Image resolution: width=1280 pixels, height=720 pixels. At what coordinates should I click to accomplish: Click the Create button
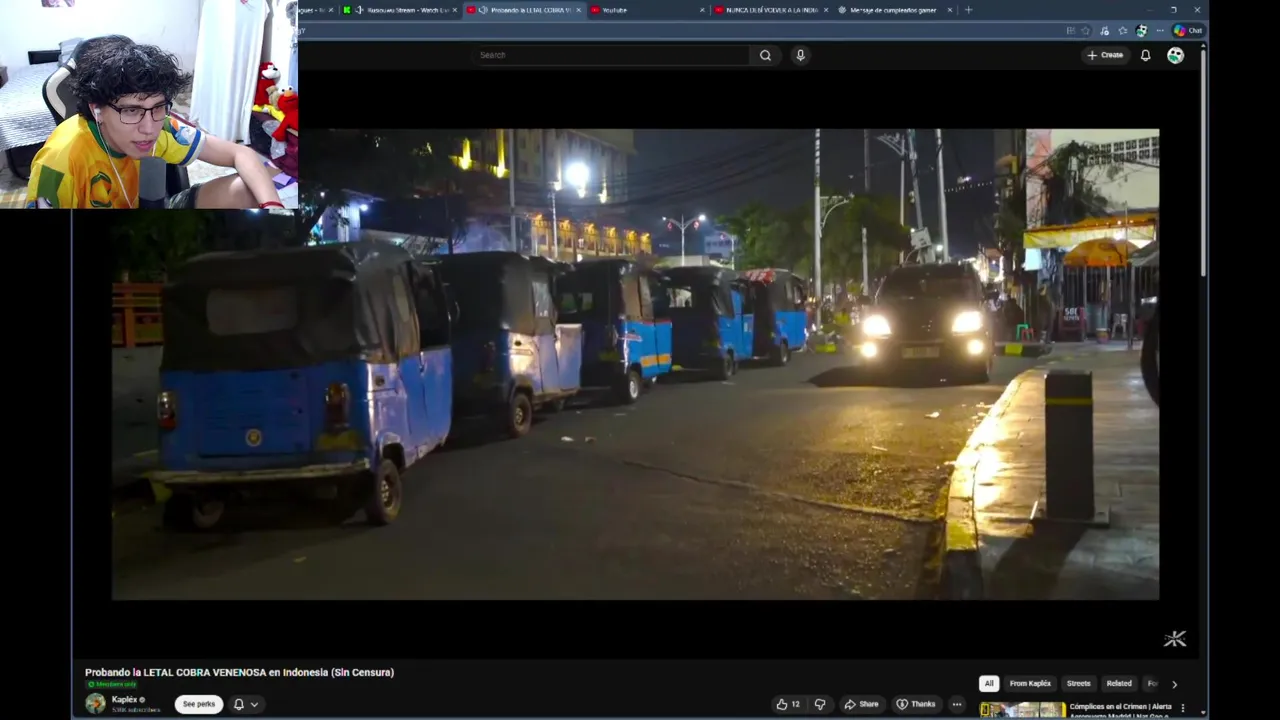(x=1105, y=55)
